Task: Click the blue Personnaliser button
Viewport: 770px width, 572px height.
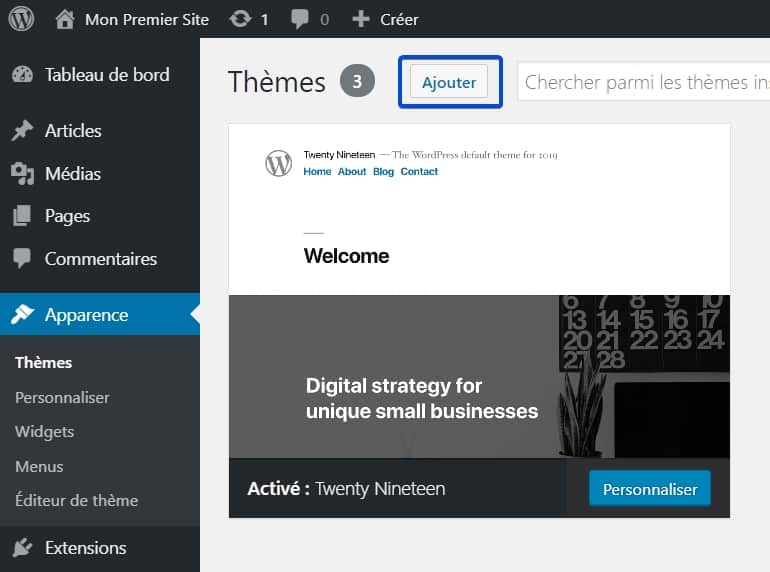Action: coord(650,489)
